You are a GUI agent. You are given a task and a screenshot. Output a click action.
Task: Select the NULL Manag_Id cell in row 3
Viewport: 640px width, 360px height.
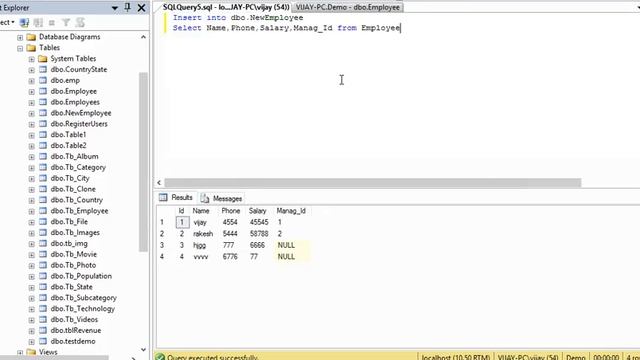coord(291,245)
